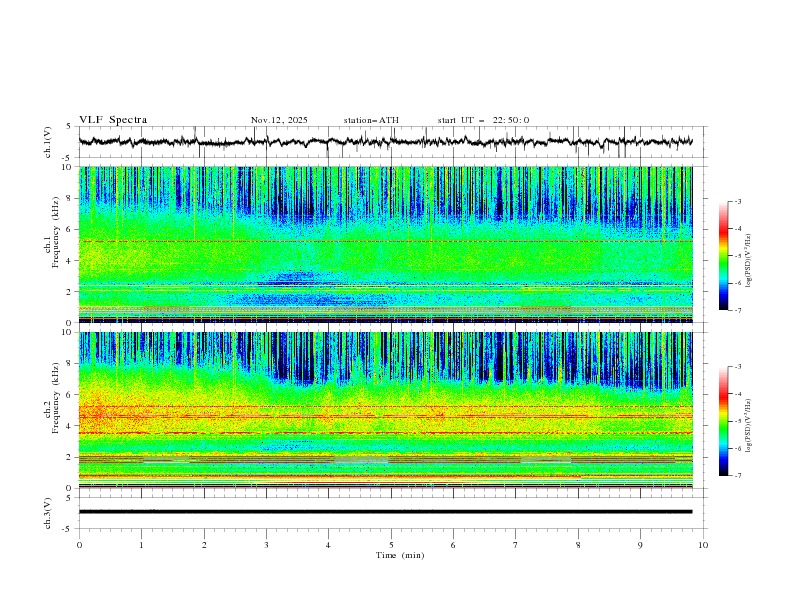Click time axis tick label "3"
This screenshot has width=792, height=612.
tap(266, 545)
